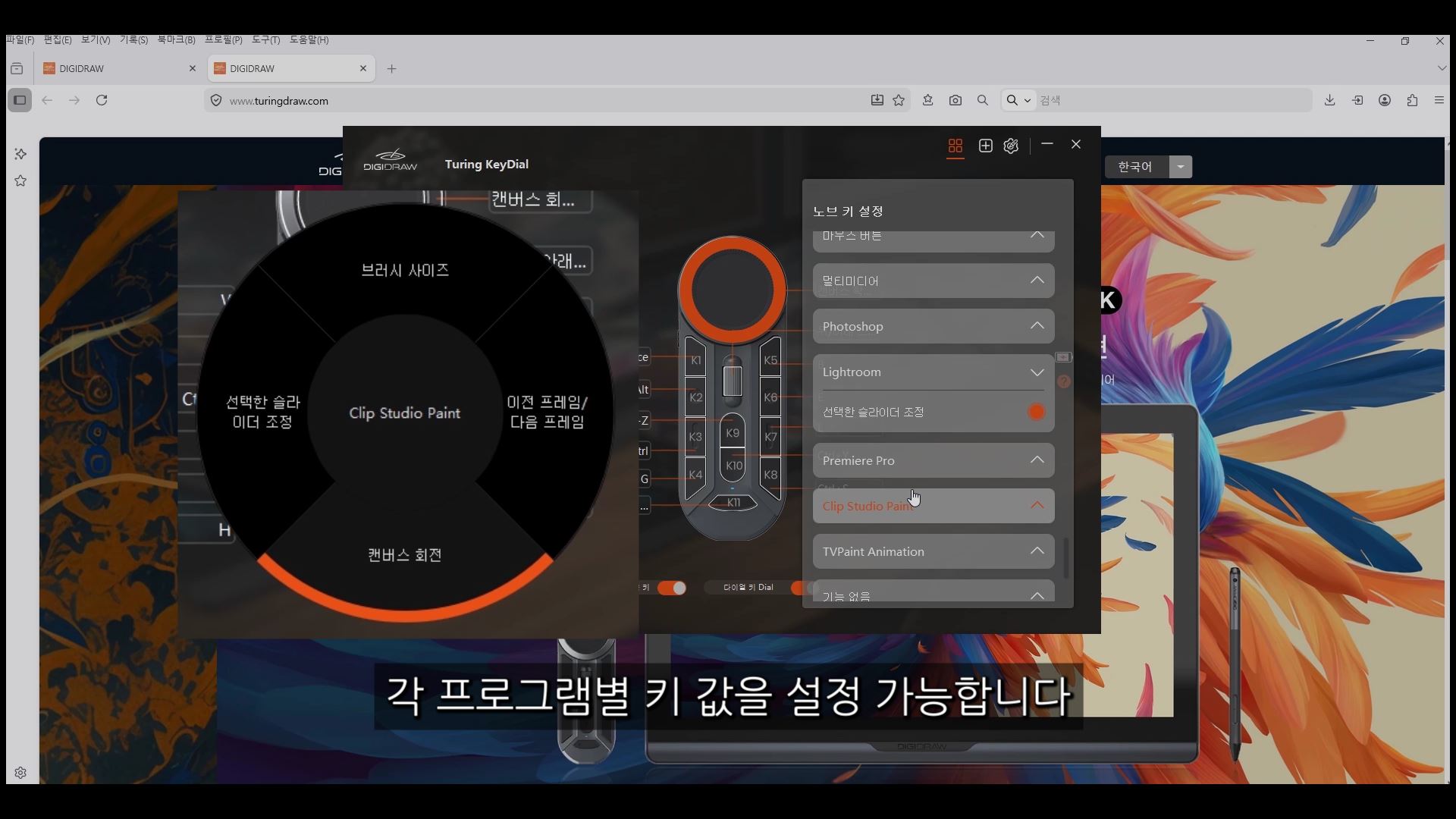The height and width of the screenshot is (819, 1456).
Task: Open KeyDial settings gear icon
Action: coord(1011,146)
